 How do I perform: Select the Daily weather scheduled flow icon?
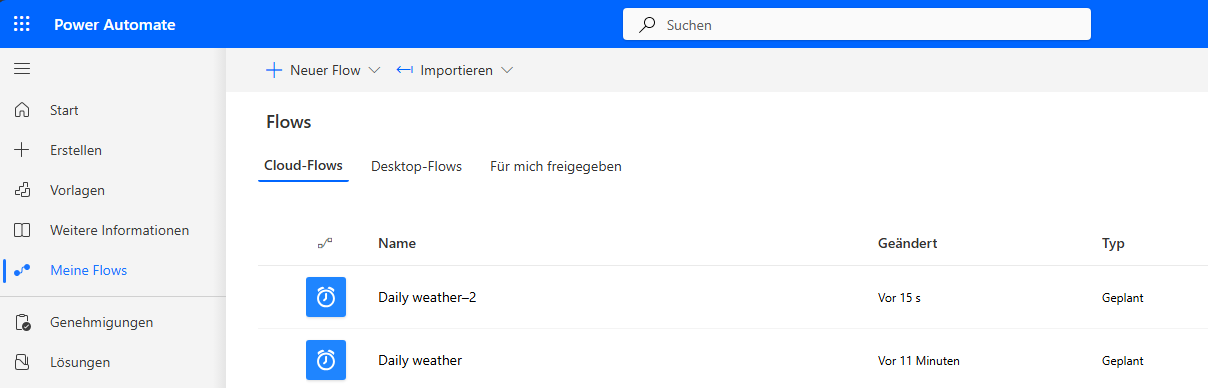pos(326,360)
